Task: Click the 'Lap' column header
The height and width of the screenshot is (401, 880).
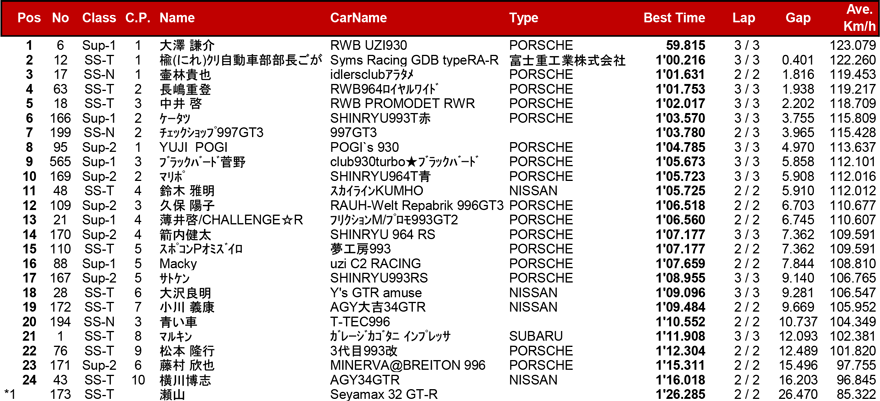Action: 743,18
